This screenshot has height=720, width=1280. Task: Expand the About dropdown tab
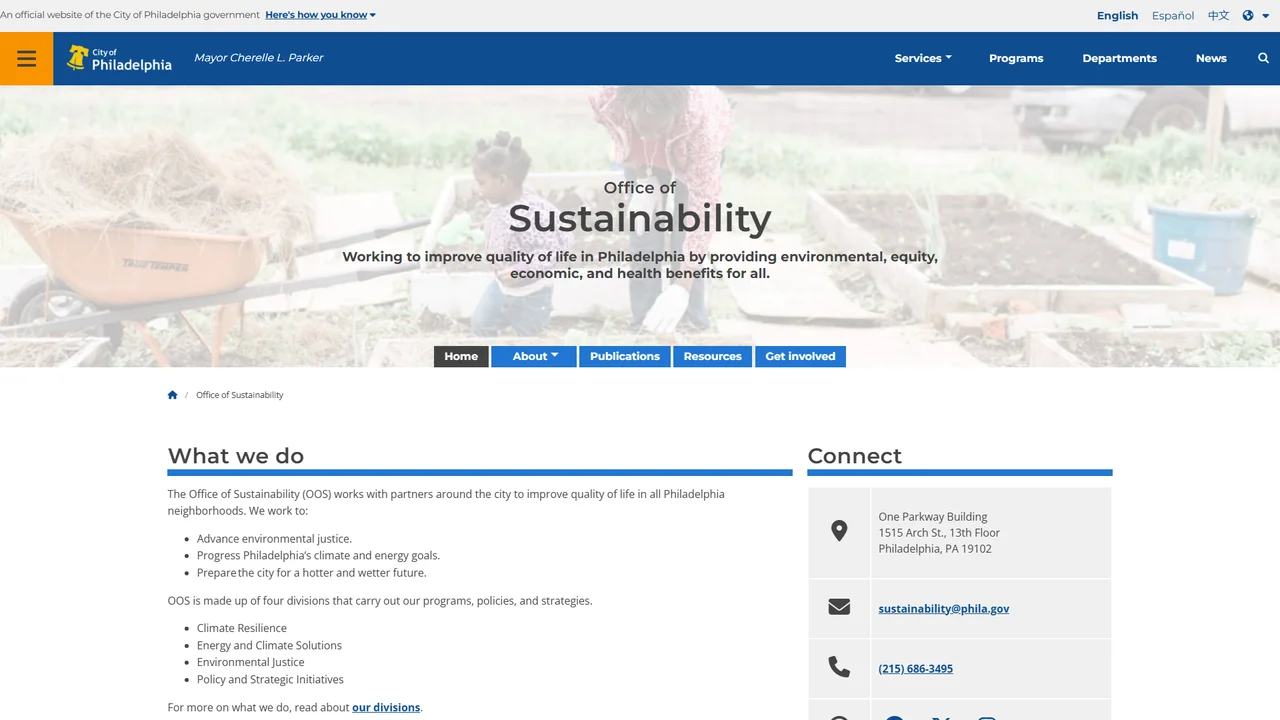click(534, 356)
